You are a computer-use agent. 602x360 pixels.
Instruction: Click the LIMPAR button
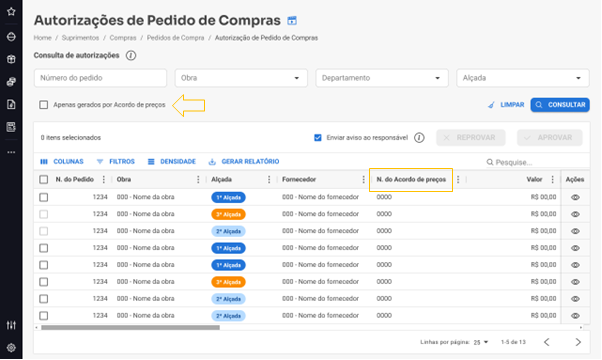pyautogui.click(x=506, y=105)
